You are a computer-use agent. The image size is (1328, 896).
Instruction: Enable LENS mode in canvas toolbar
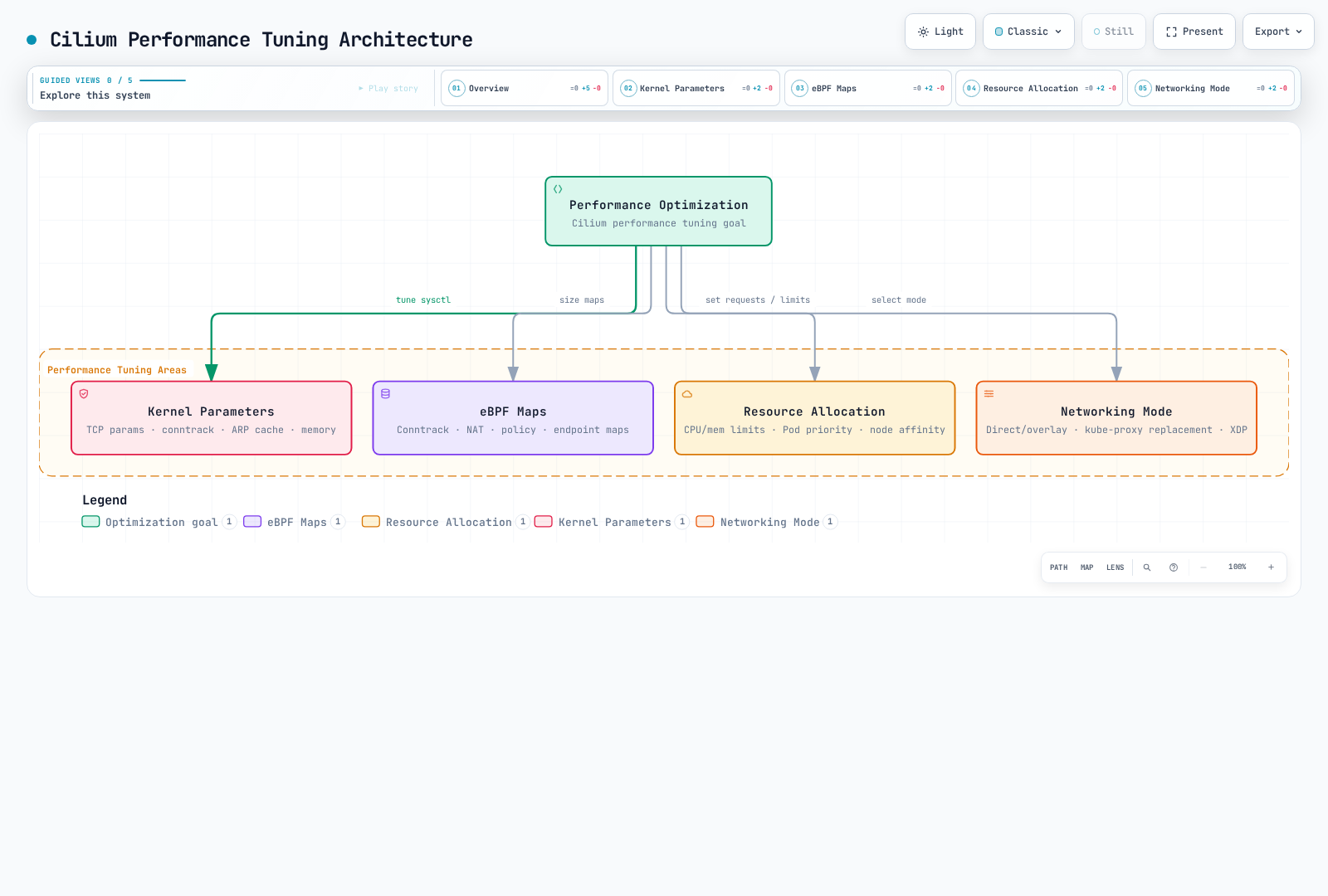click(1116, 567)
